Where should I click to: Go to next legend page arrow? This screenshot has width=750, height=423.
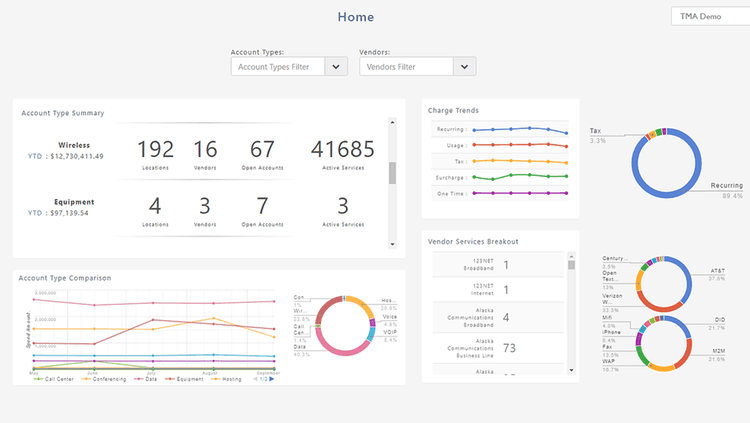click(x=272, y=378)
